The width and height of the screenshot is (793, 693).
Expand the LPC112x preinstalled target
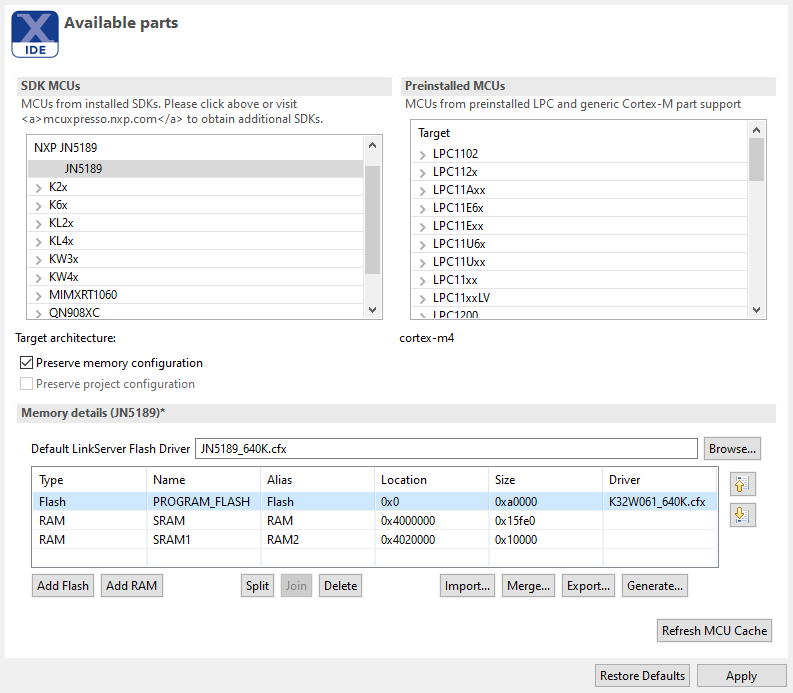pyautogui.click(x=423, y=173)
